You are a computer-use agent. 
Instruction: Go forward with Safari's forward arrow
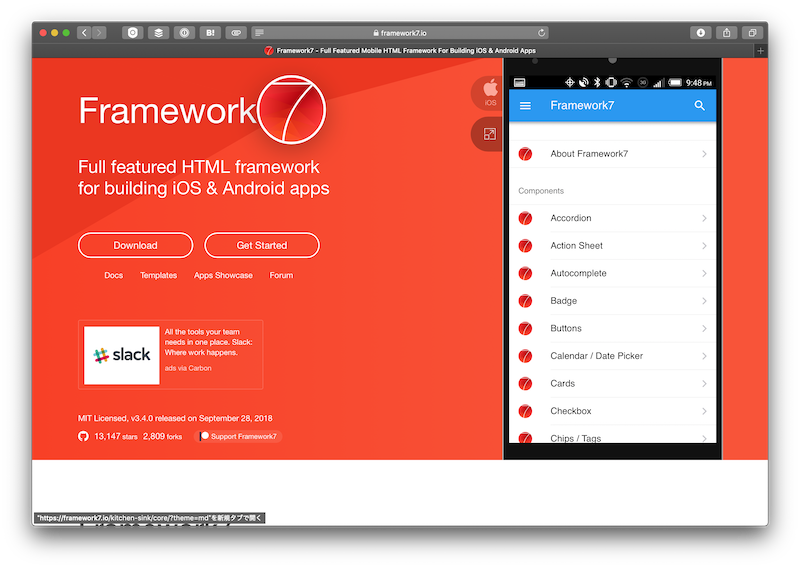(99, 33)
